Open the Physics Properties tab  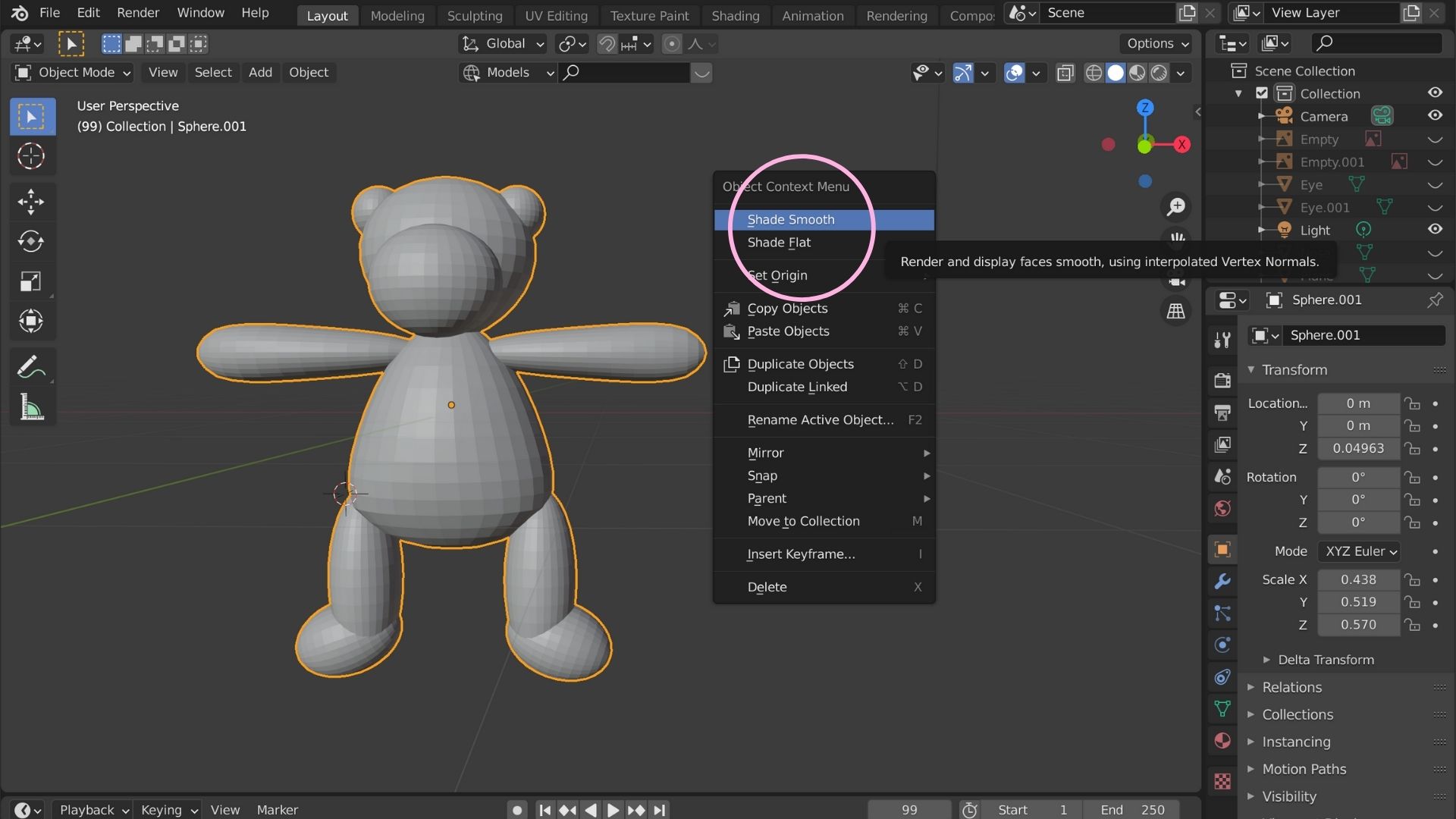pyautogui.click(x=1222, y=645)
